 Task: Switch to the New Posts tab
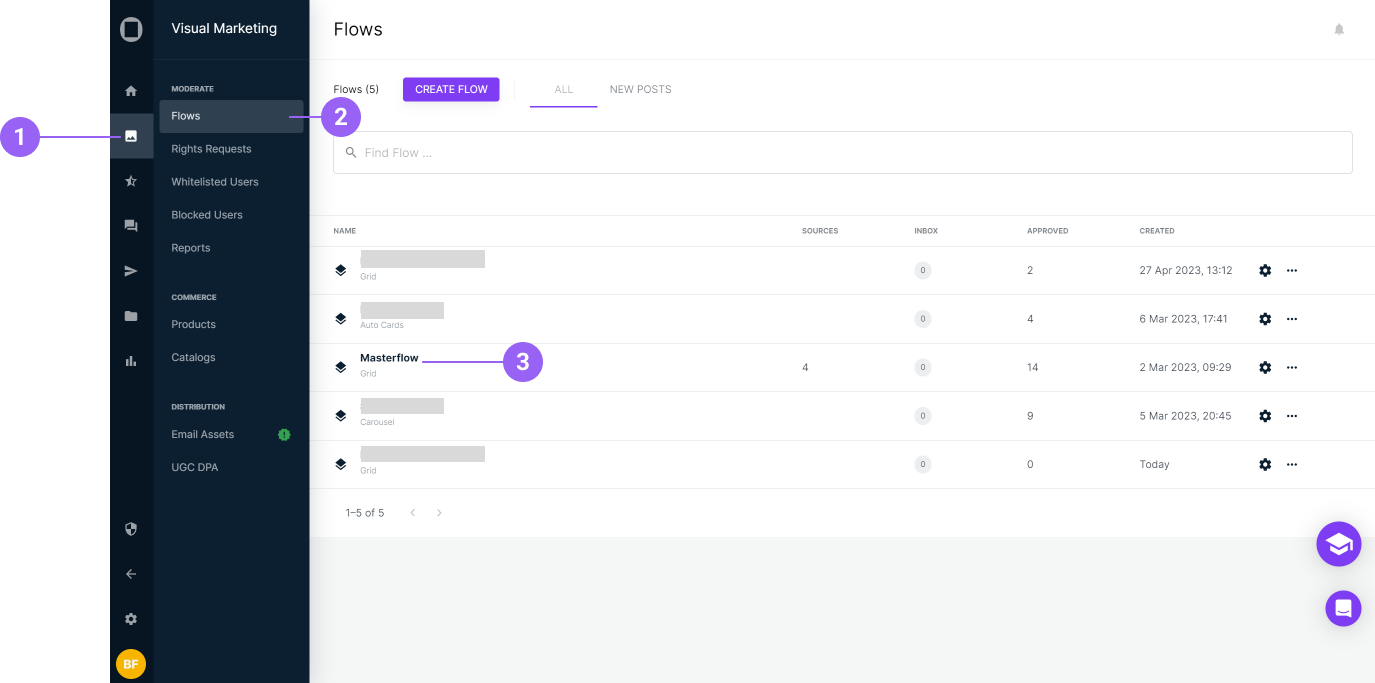point(640,90)
